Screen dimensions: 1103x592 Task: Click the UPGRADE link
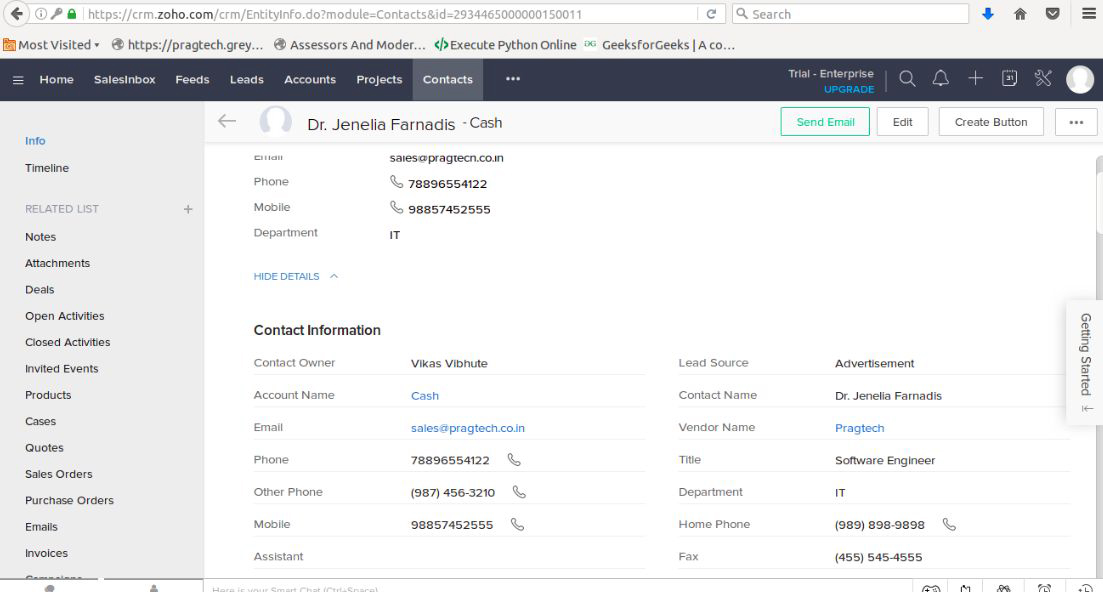(x=849, y=89)
